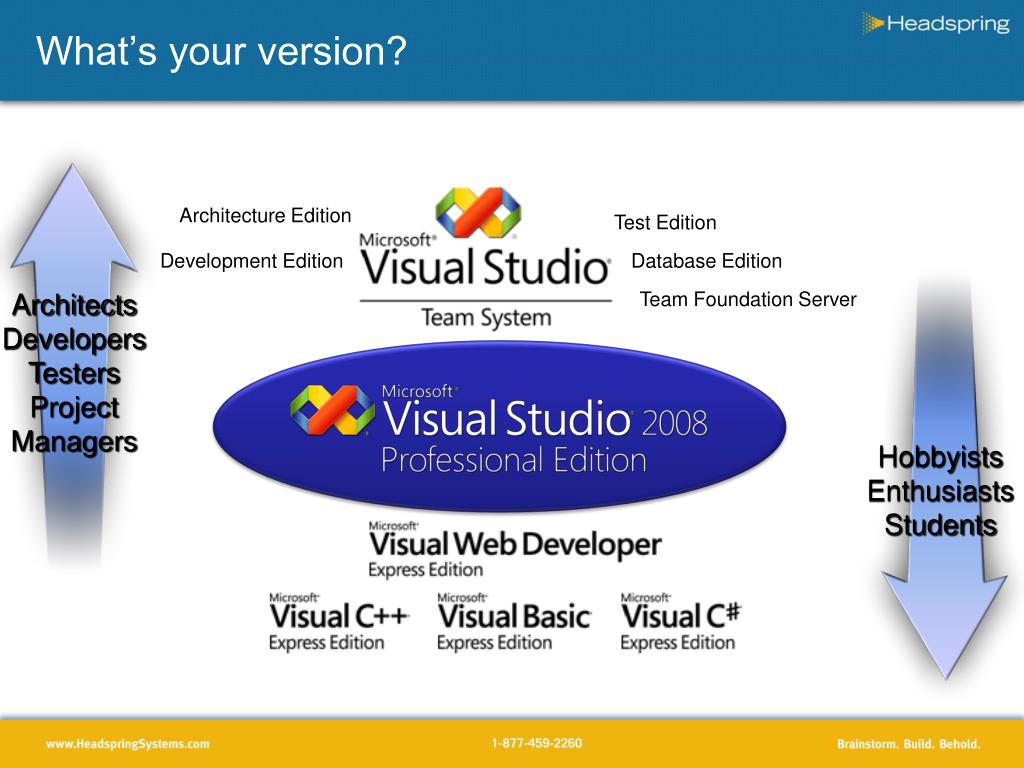This screenshot has height=768, width=1024.
Task: Click the 'Database Edition' label
Action: pyautogui.click(x=707, y=261)
